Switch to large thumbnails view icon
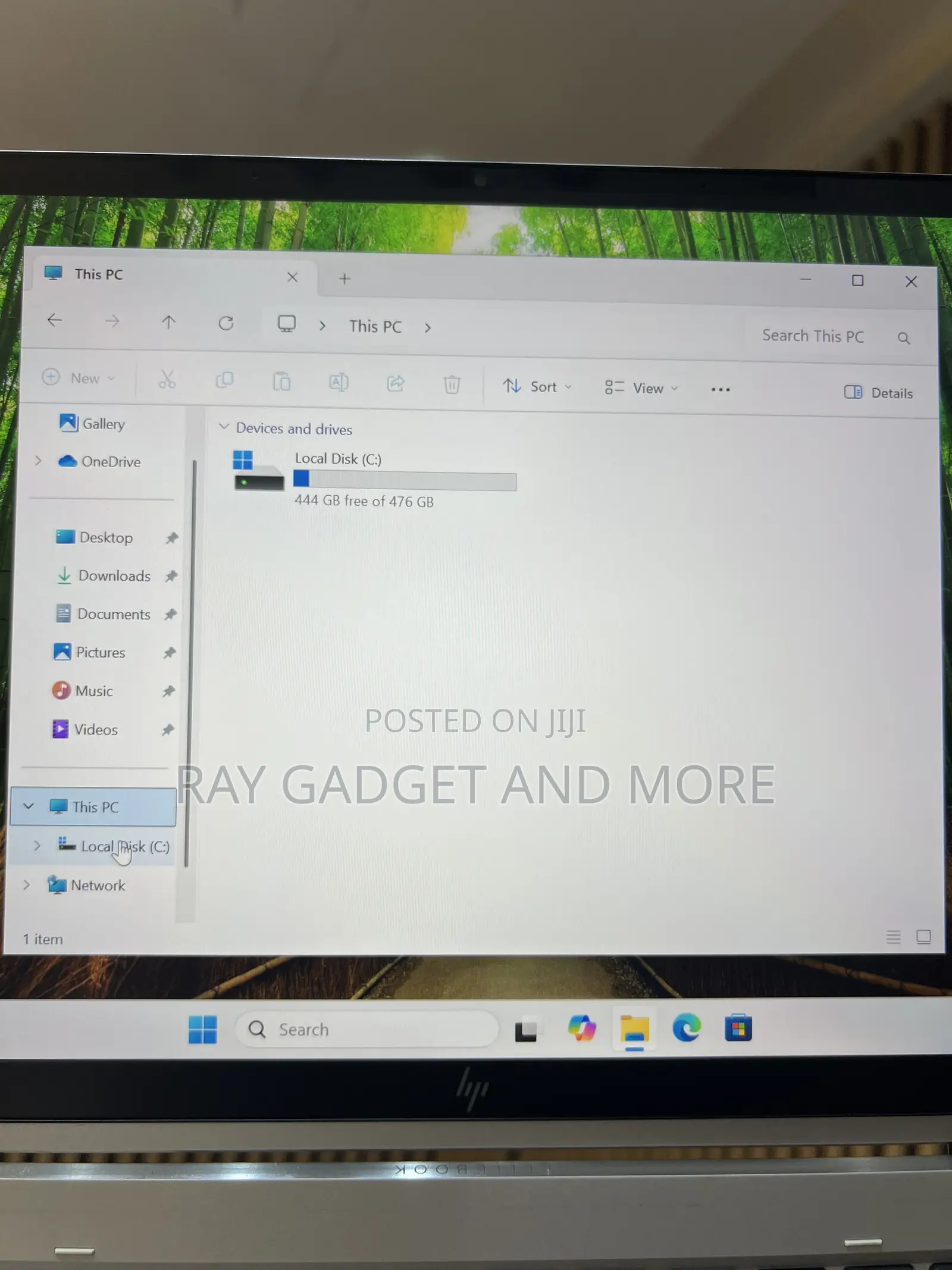Viewport: 952px width, 1270px height. 923,937
